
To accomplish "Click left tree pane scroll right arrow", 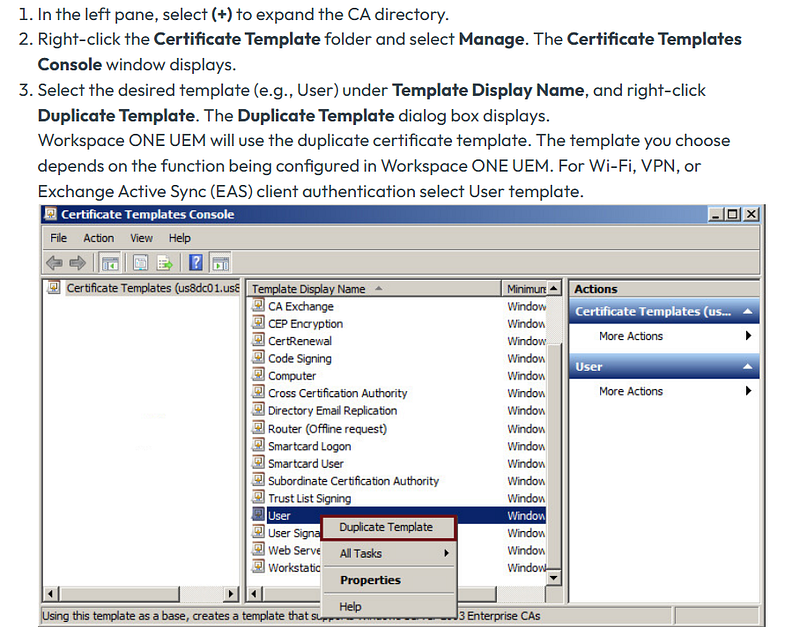I will [231, 594].
